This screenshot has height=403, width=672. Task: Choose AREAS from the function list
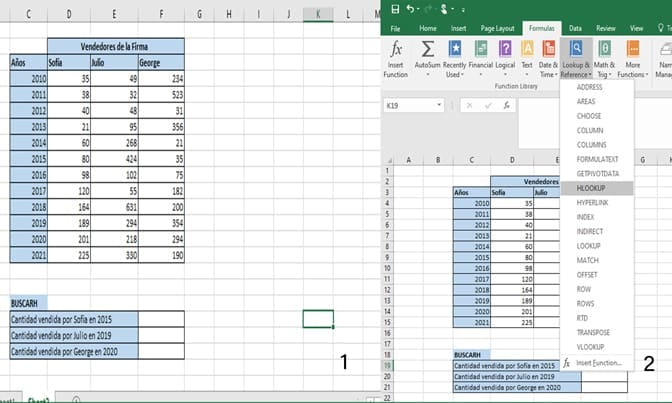pos(597,102)
